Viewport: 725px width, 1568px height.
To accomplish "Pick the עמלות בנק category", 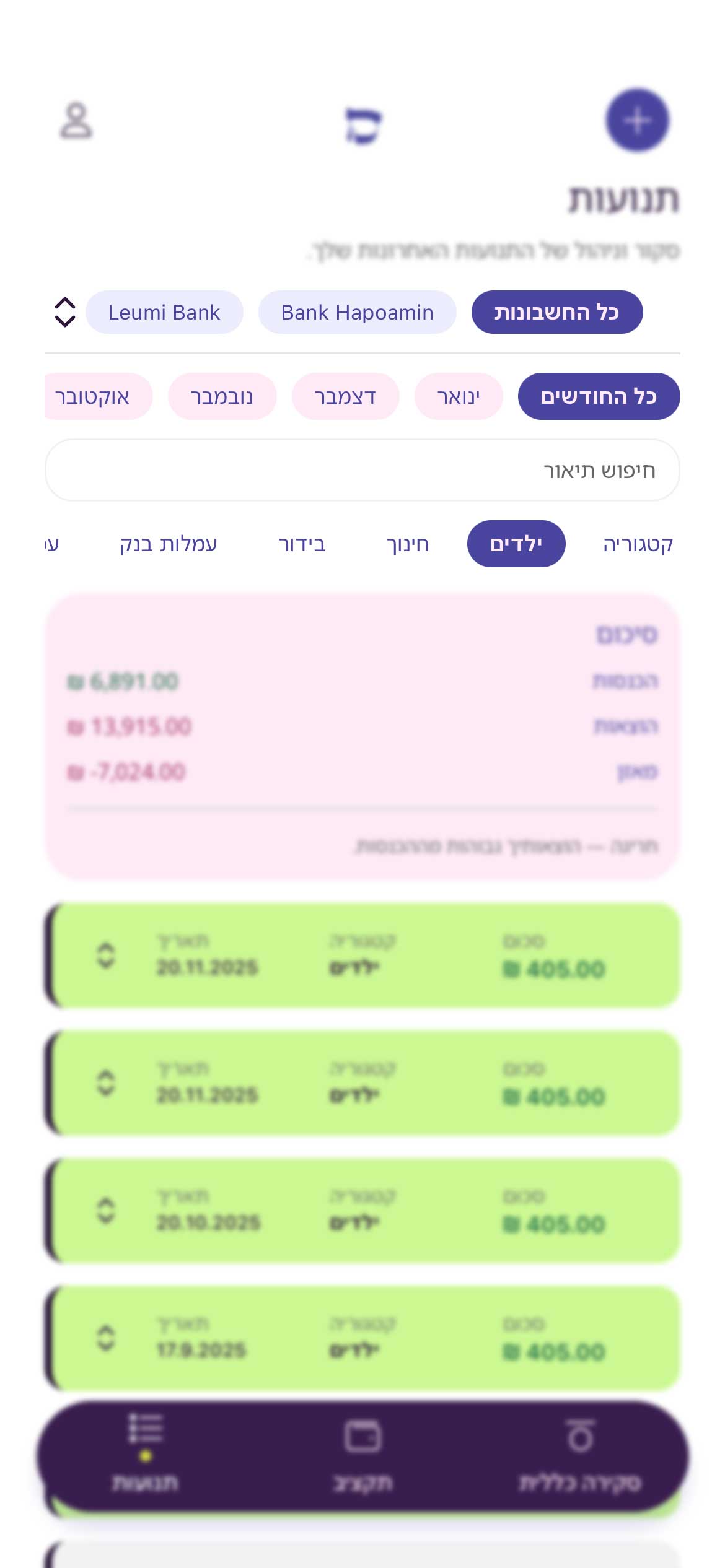I will [169, 544].
